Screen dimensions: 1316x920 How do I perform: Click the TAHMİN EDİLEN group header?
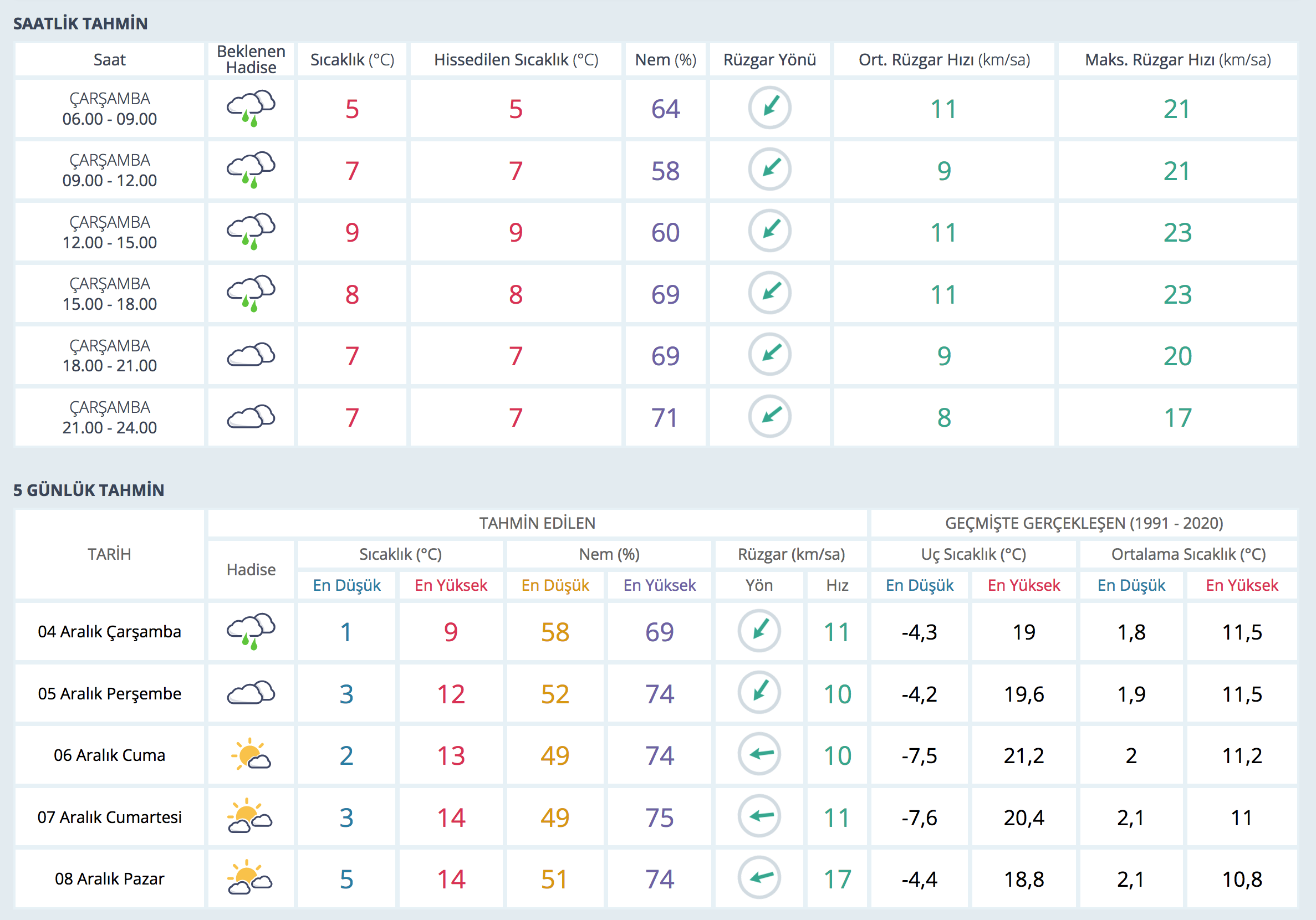tap(537, 523)
